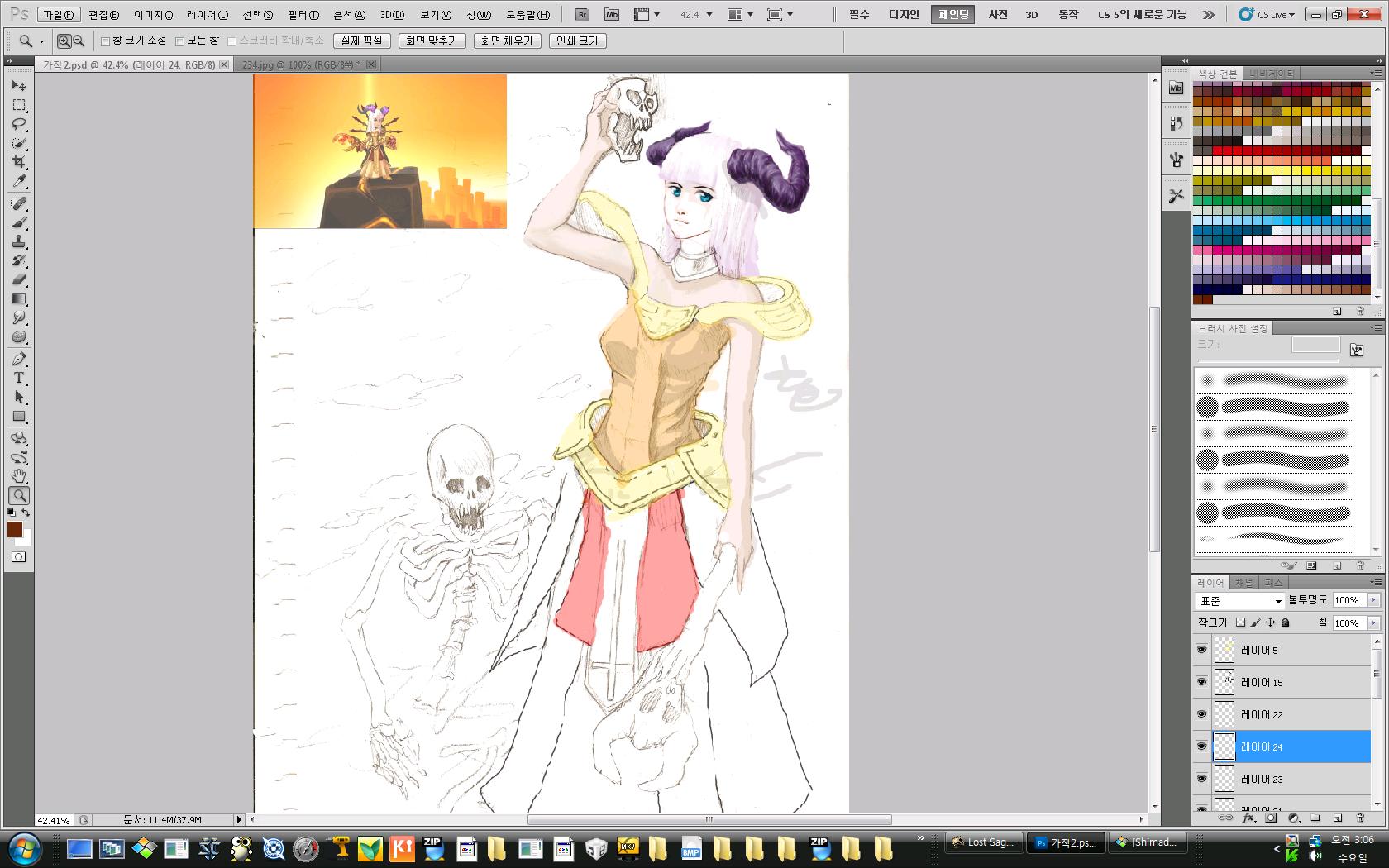The height and width of the screenshot is (868, 1389).
Task: Click the 화면 맞추기 button
Action: (432, 41)
